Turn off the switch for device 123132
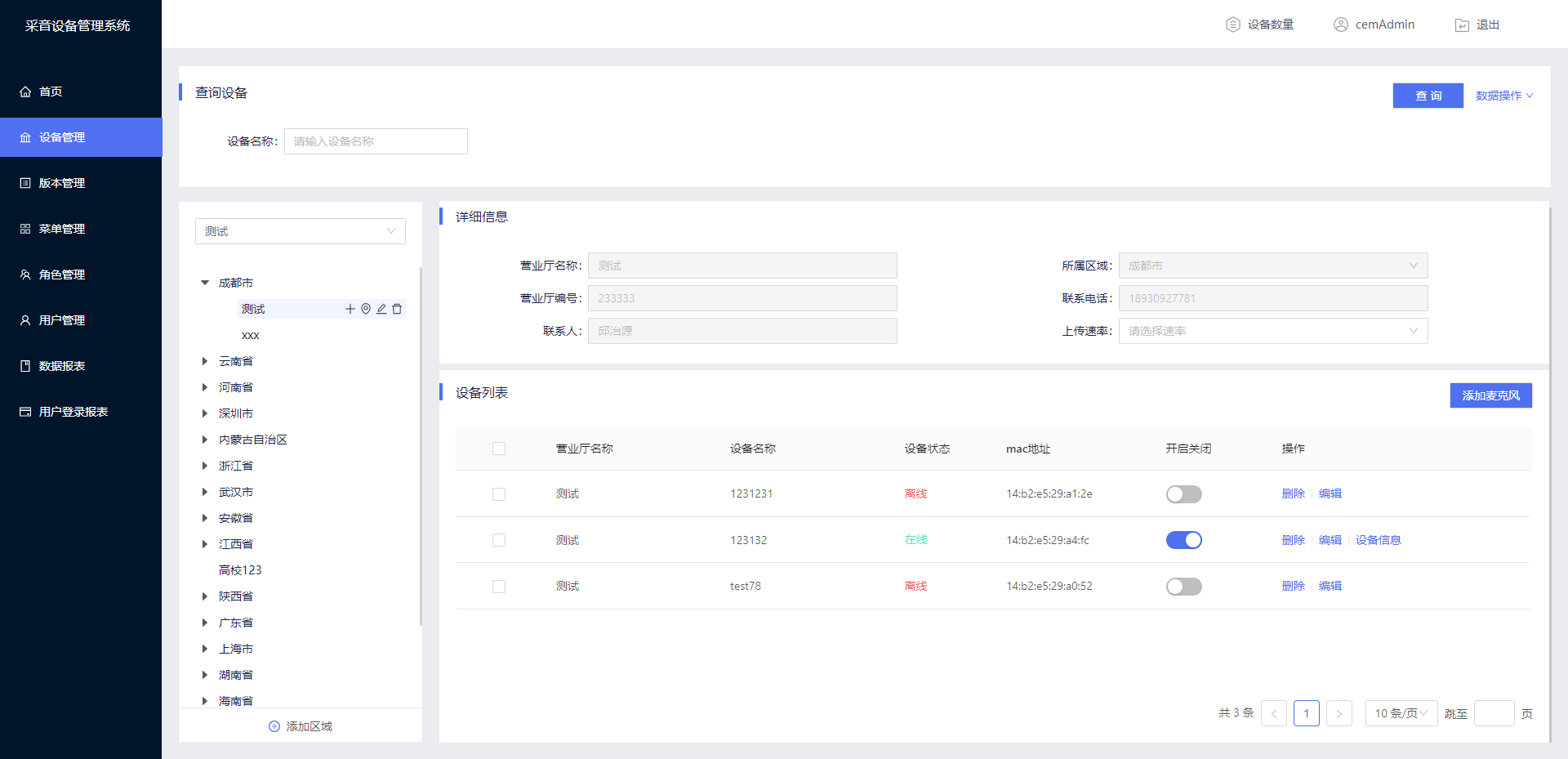This screenshot has height=759, width=1568. click(1184, 540)
